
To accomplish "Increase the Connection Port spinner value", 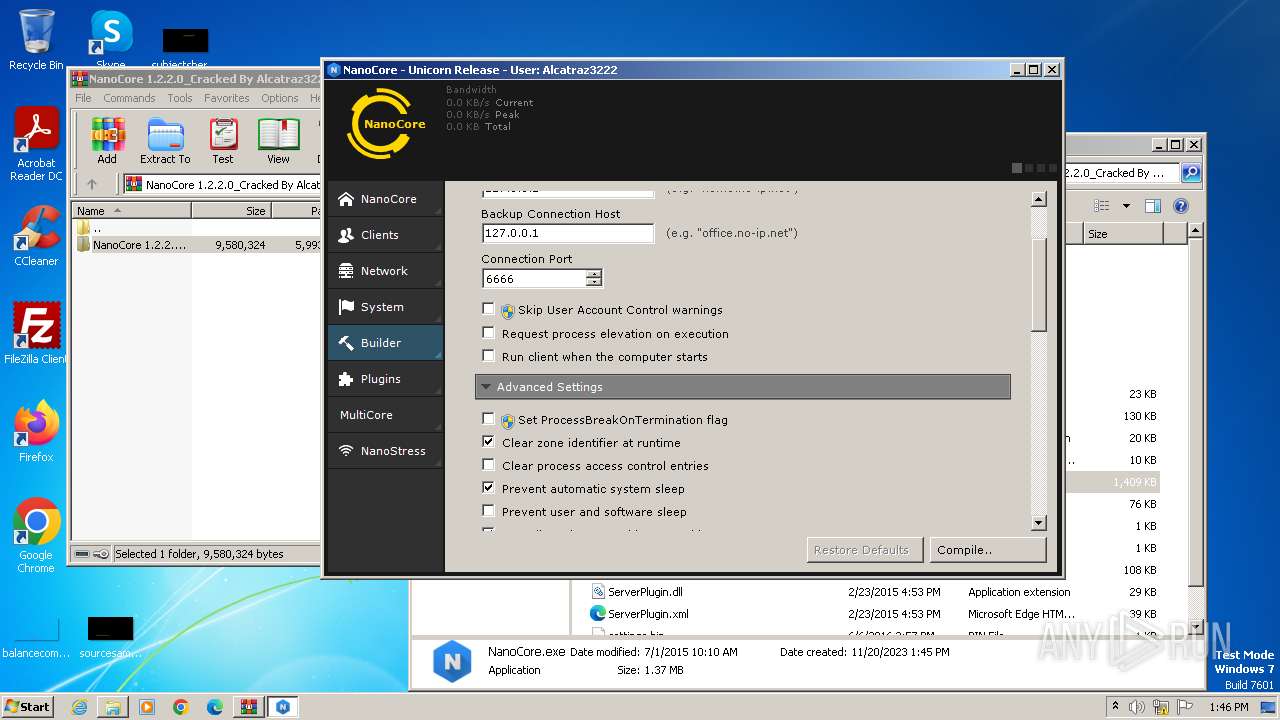I will pyautogui.click(x=594, y=274).
